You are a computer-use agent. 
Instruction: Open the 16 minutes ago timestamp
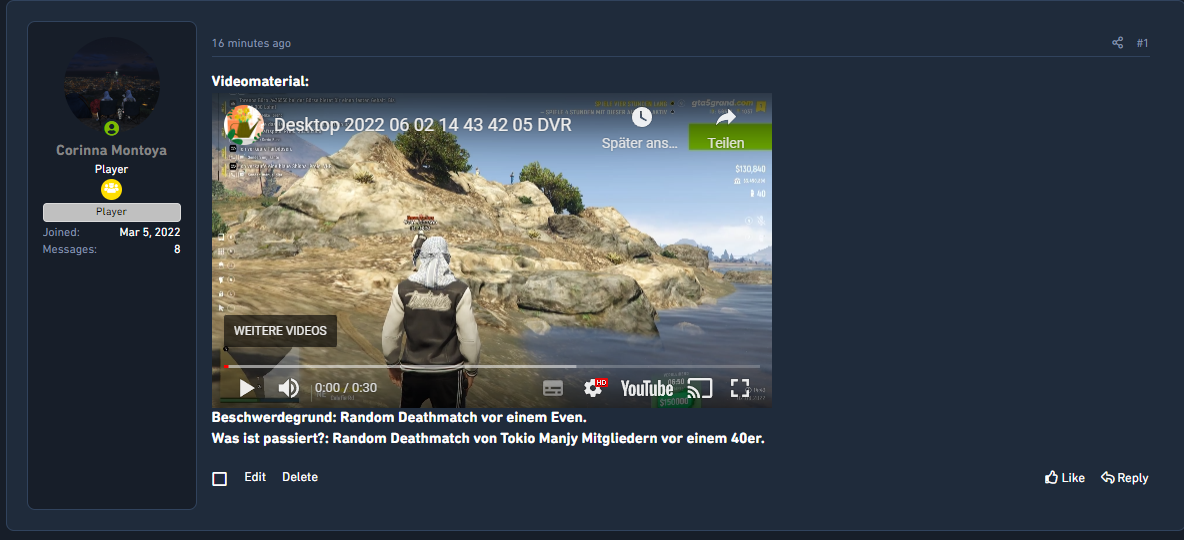[251, 43]
